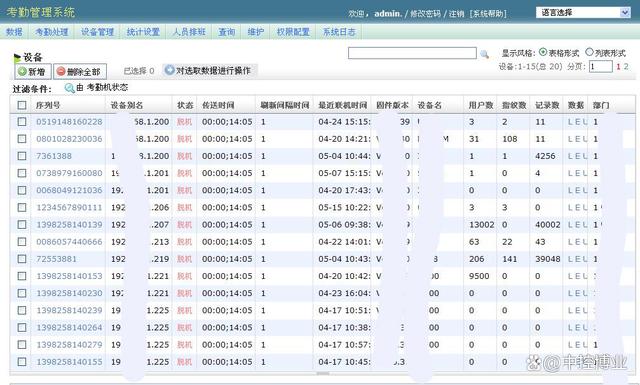Open the 语言选择 language dropdown

[583, 13]
